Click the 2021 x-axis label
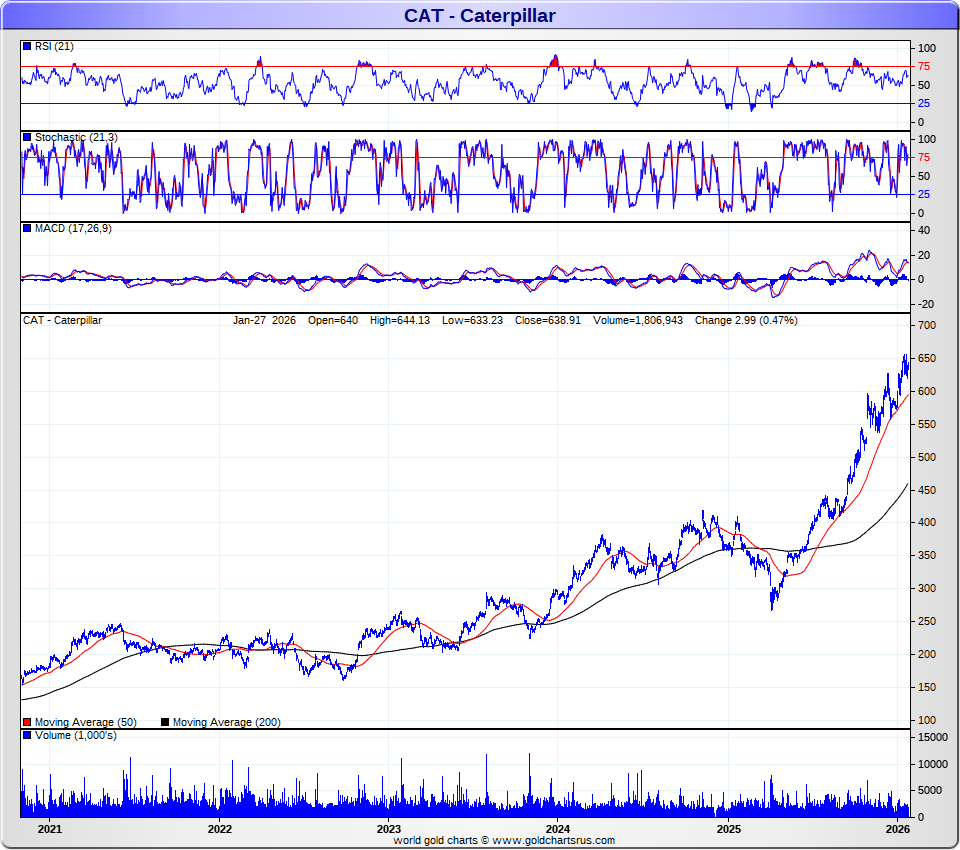Viewport: 960px width, 850px height. point(50,829)
